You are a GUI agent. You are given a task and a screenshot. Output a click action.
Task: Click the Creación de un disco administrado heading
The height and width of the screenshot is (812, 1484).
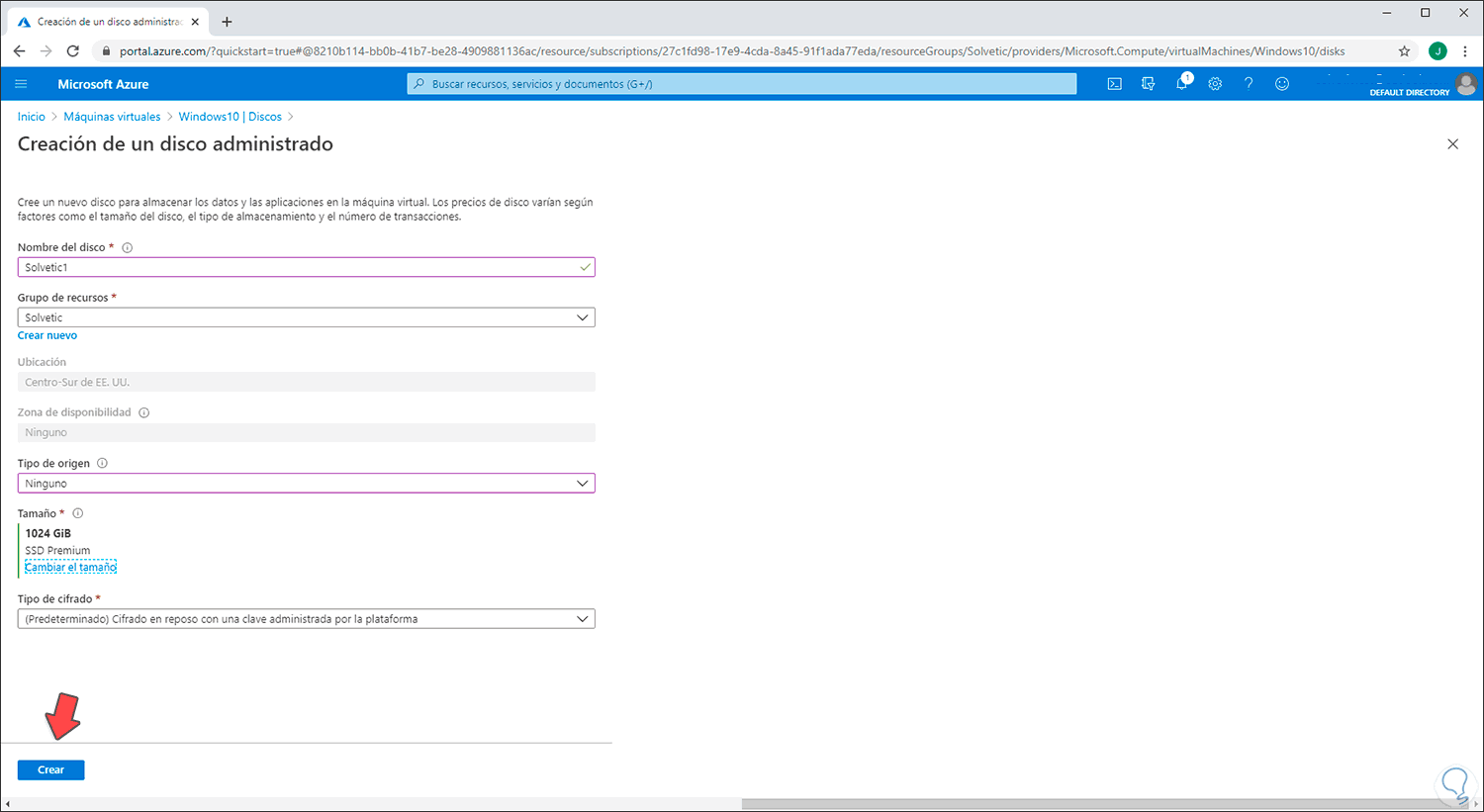175,144
